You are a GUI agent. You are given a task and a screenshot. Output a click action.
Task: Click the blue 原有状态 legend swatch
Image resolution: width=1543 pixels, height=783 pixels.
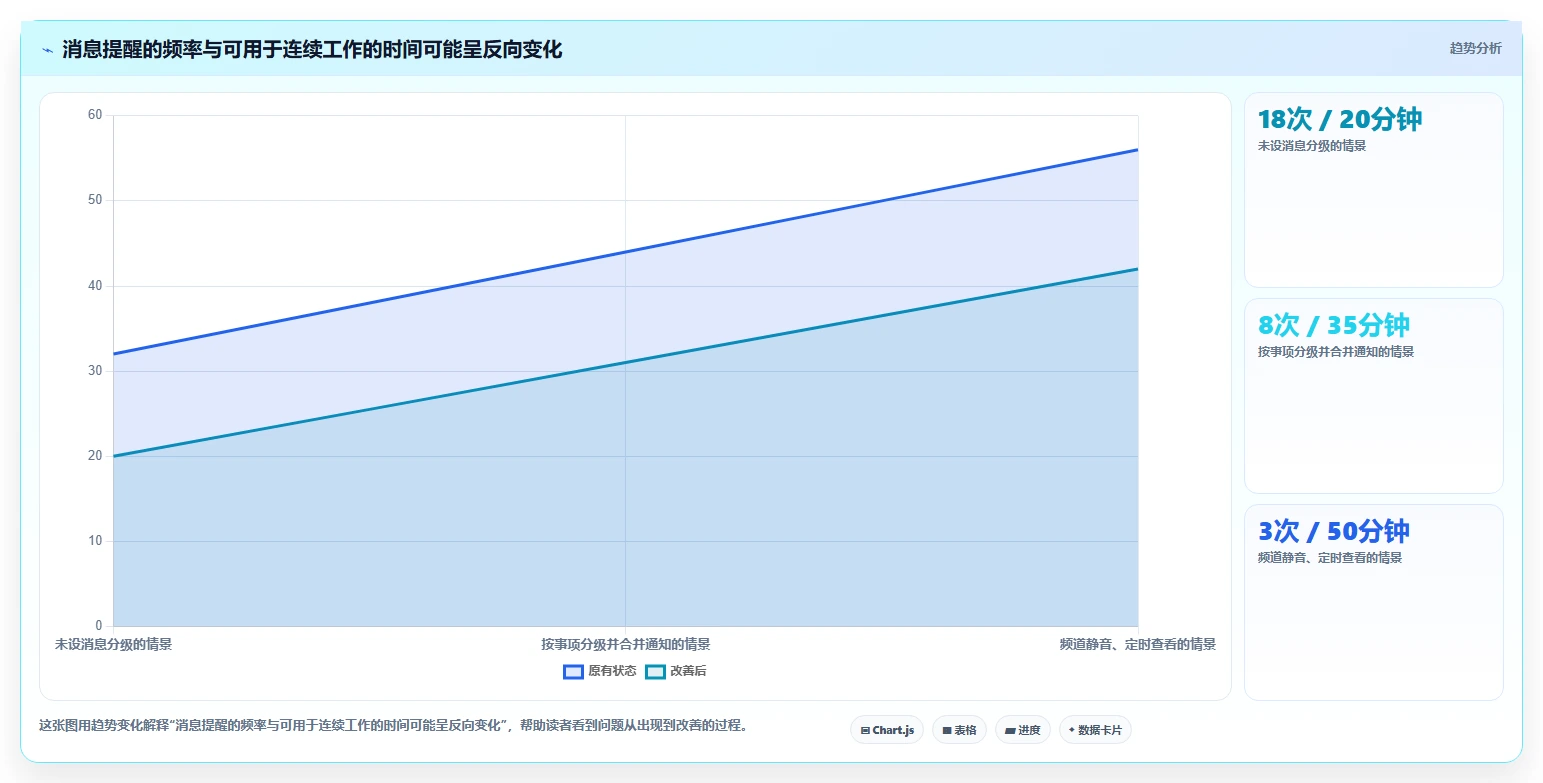(x=573, y=671)
